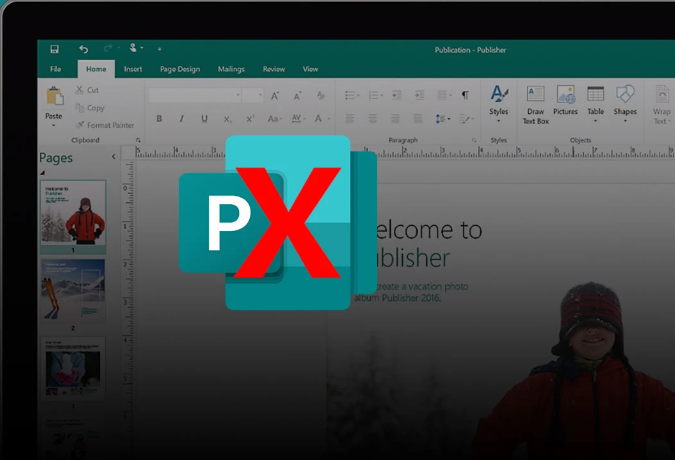675x460 pixels.
Task: Clear all formatting icon
Action: click(321, 96)
